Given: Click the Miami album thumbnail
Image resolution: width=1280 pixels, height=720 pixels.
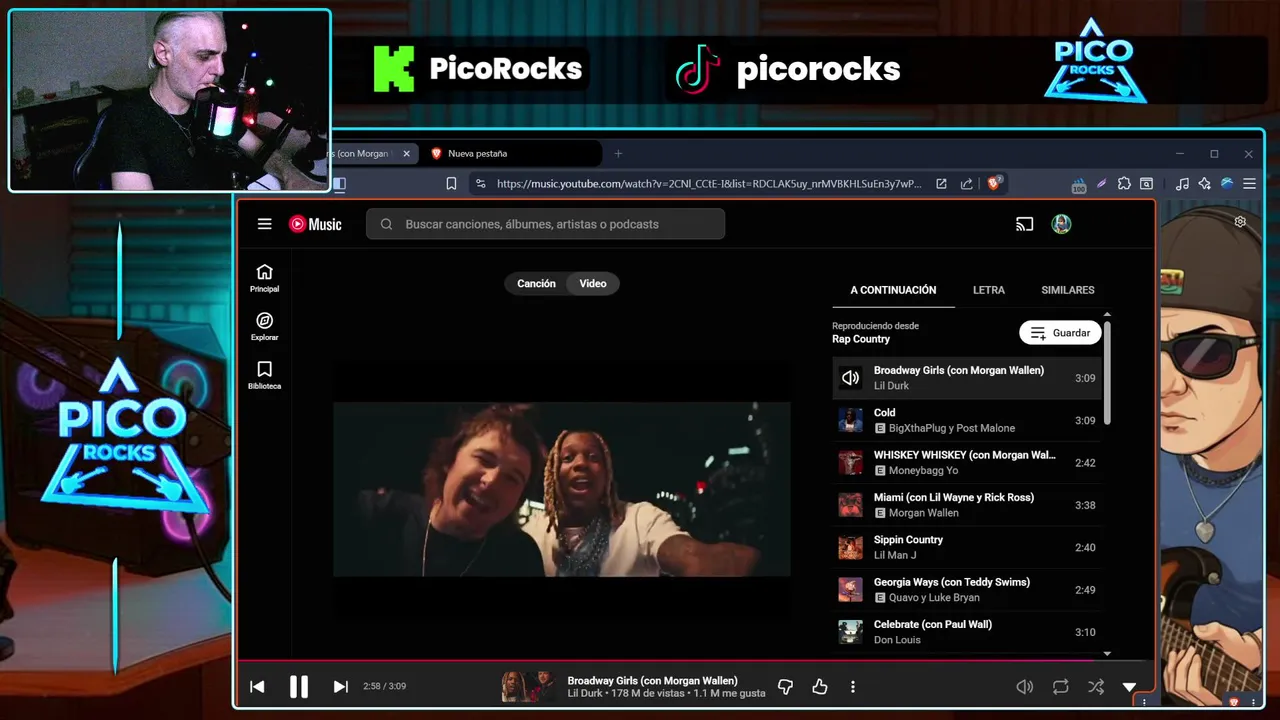Looking at the screenshot, I should (850, 505).
